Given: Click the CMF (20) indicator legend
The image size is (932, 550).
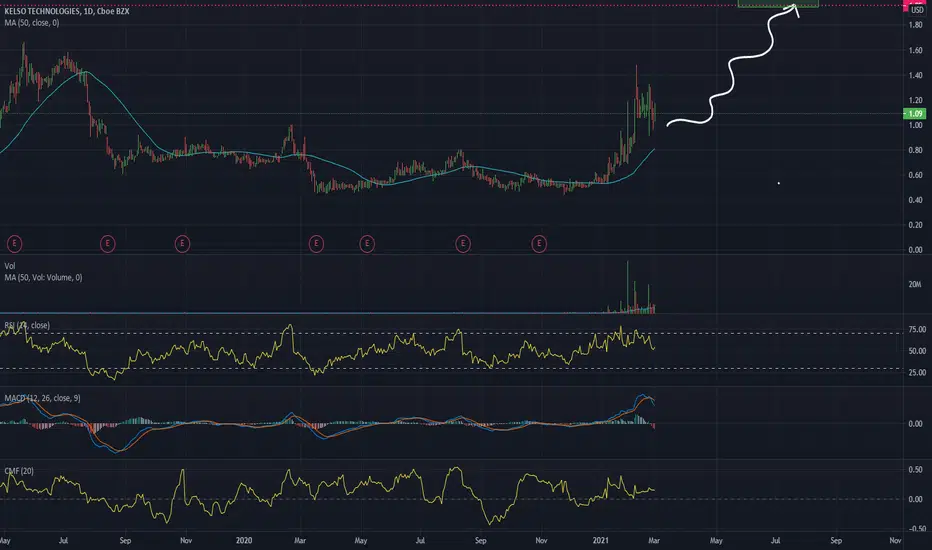Looking at the screenshot, I should tap(19, 471).
